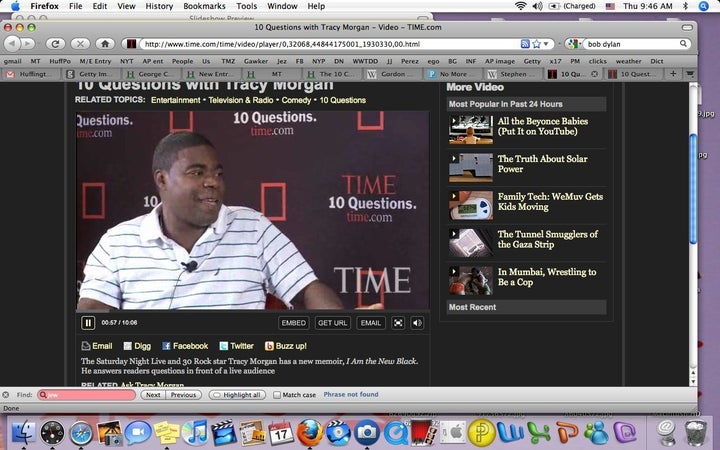Share the video on Twitter
The image size is (720, 450).
point(236,346)
